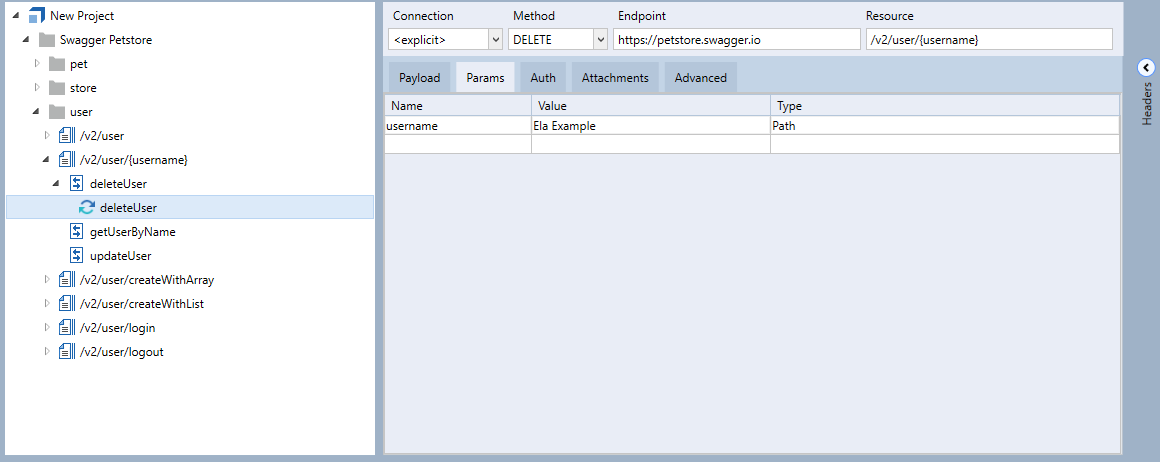Expand the store folder node
This screenshot has width=1160, height=462.
(x=37, y=87)
